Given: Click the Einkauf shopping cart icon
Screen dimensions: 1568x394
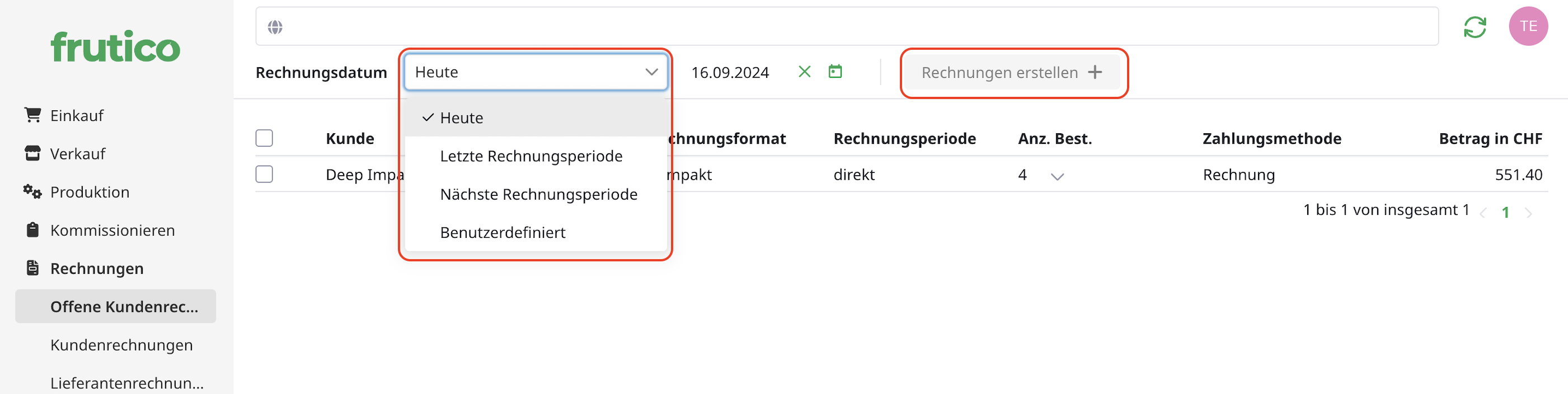Looking at the screenshot, I should [33, 115].
